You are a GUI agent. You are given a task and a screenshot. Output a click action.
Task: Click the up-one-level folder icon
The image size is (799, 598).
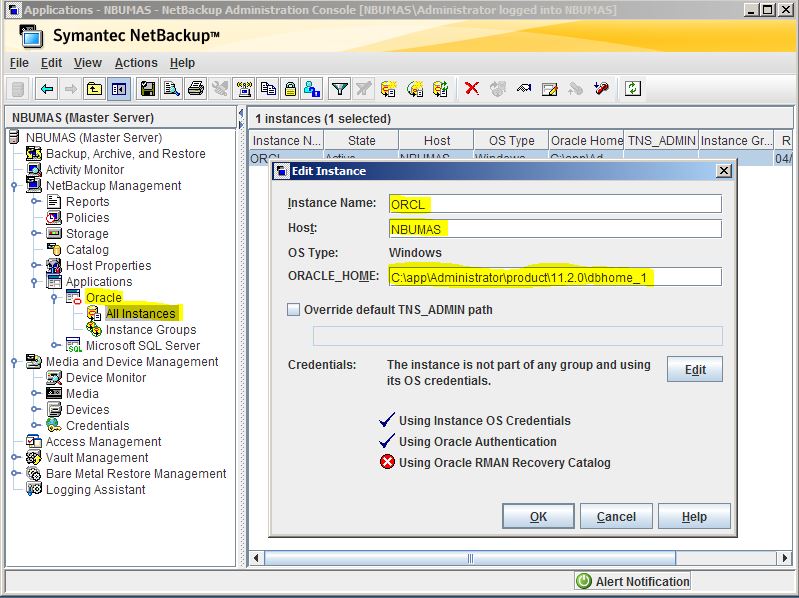click(94, 89)
